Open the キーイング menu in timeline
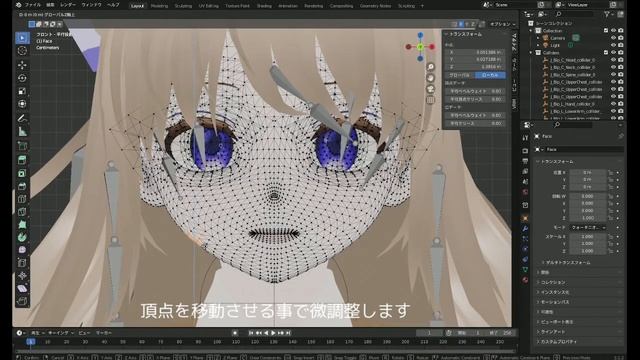The height and width of the screenshot is (360, 640). 61,333
